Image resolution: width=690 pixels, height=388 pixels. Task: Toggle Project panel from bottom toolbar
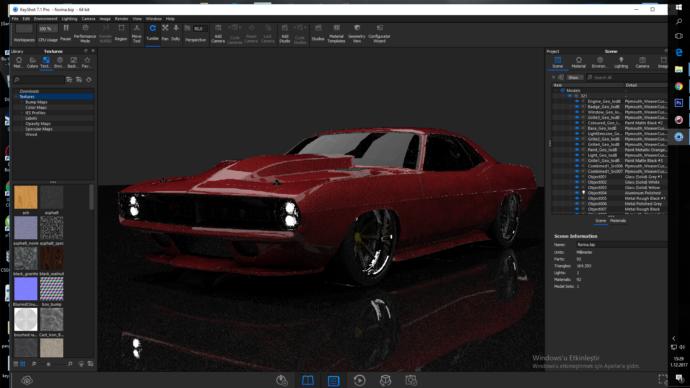click(334, 381)
